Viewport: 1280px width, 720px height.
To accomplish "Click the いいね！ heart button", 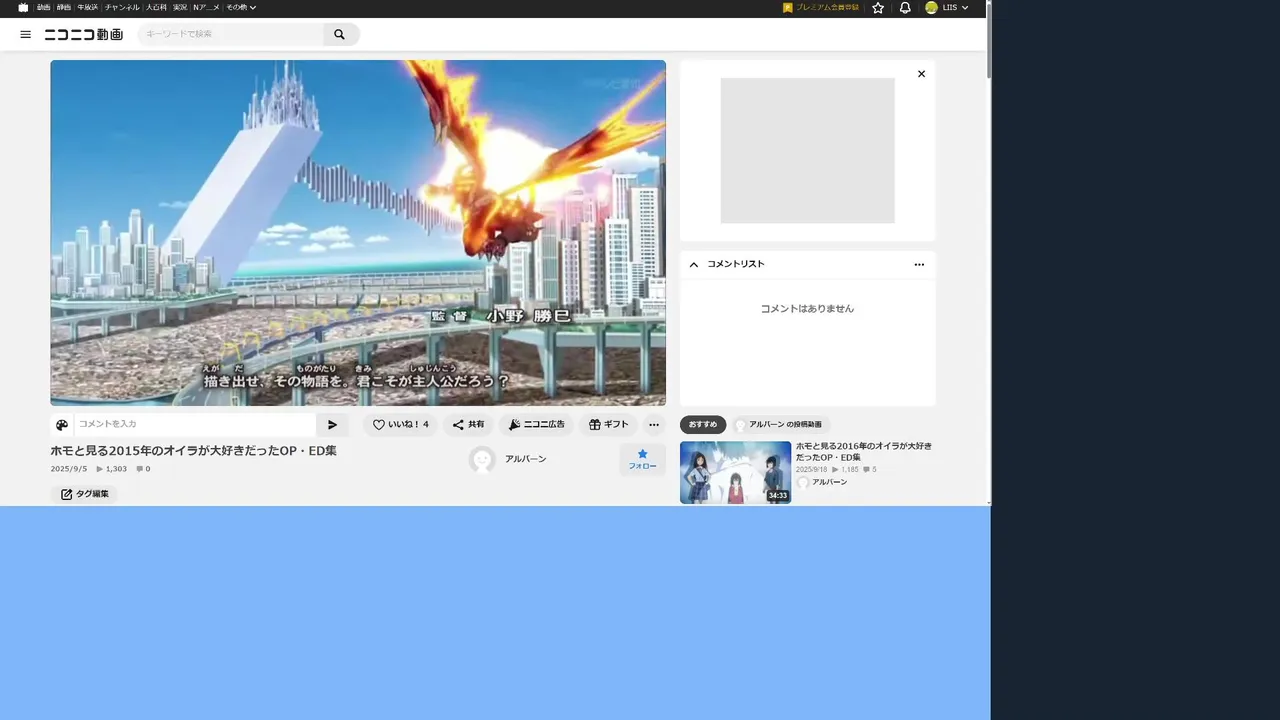I will (x=400, y=425).
